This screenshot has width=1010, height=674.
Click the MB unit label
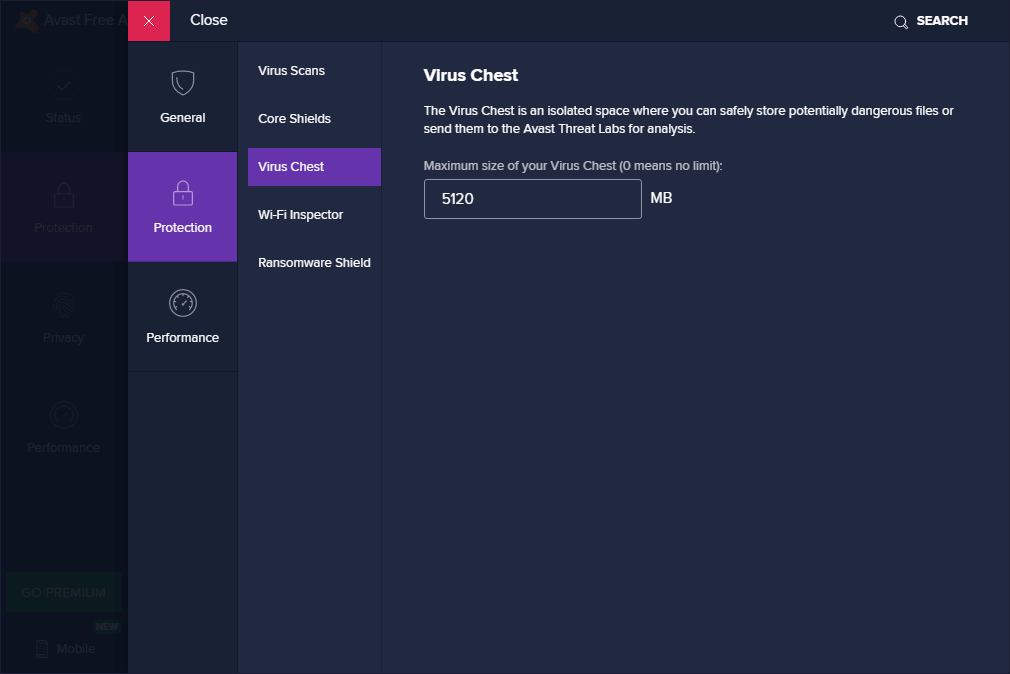click(x=661, y=198)
